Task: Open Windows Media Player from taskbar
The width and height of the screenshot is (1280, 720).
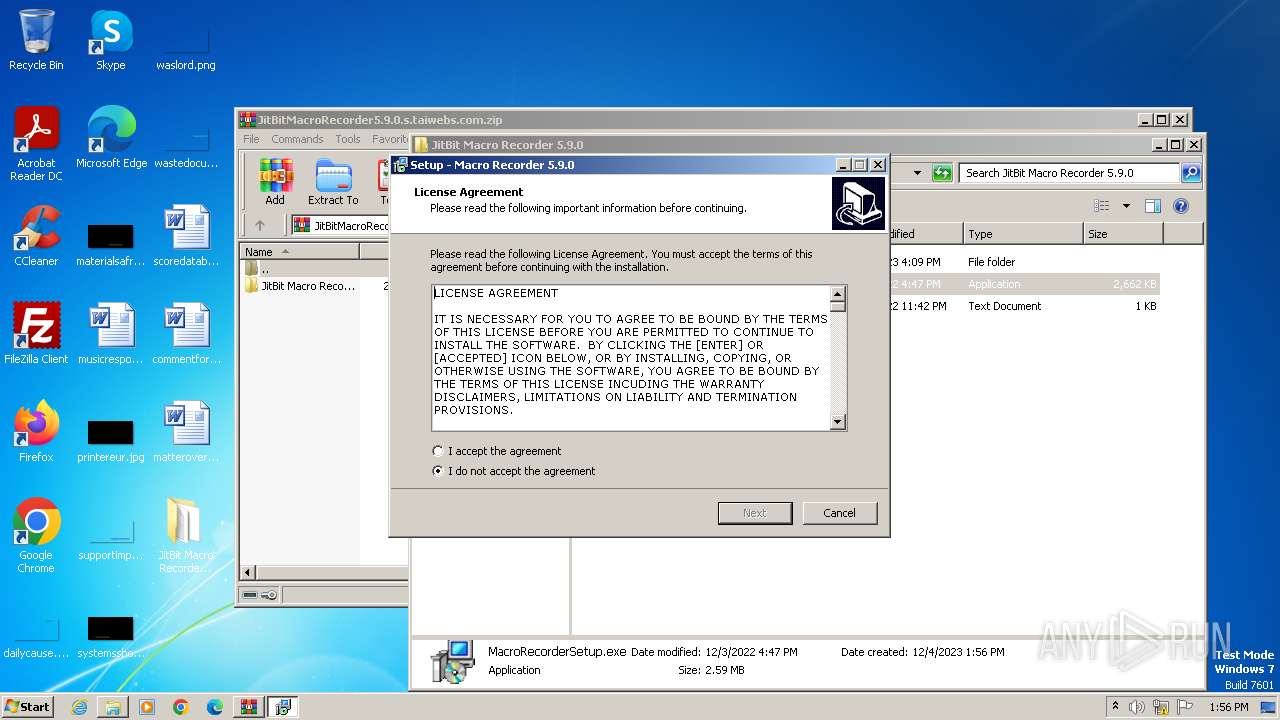Action: (147, 707)
